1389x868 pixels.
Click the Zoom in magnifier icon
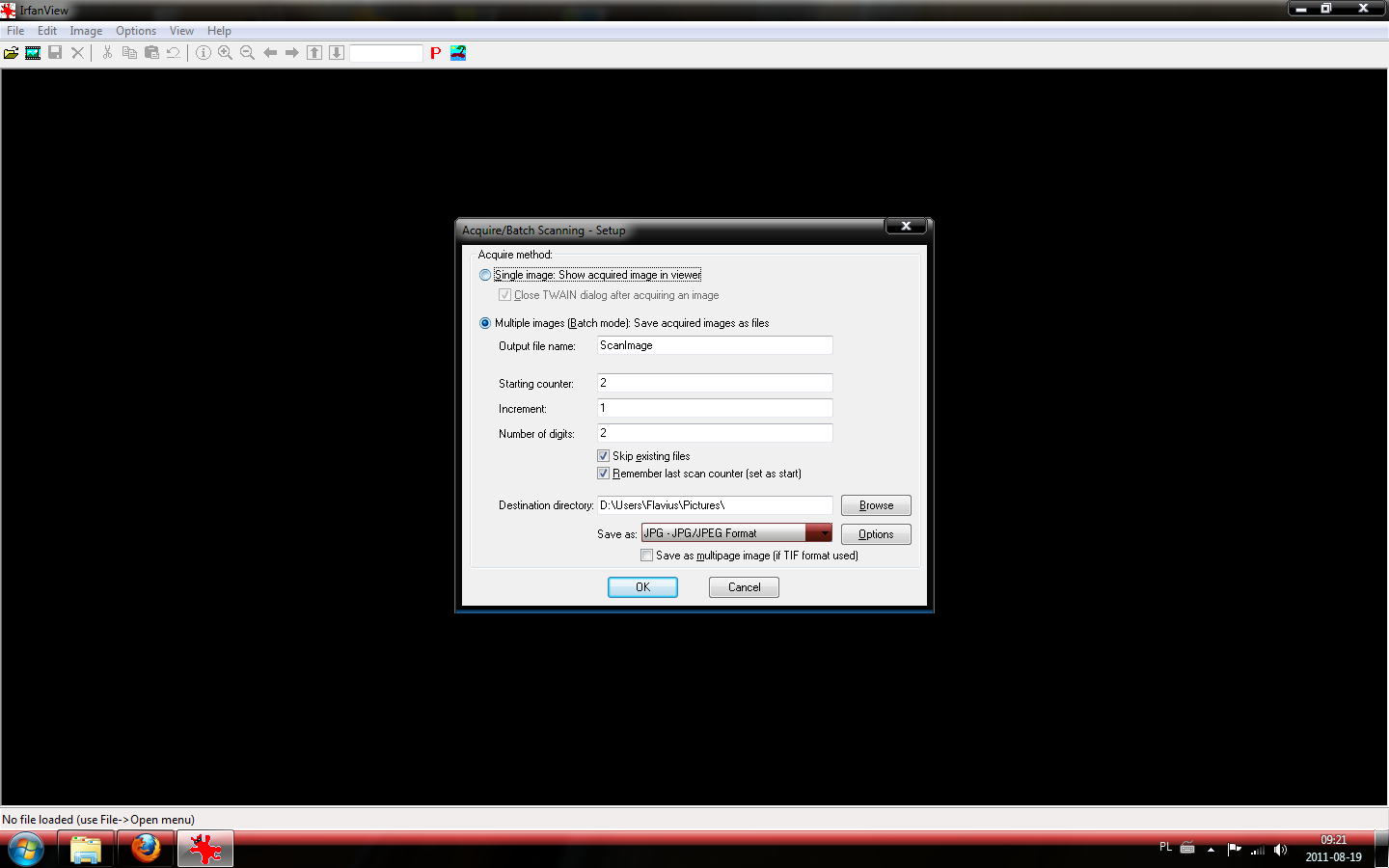[x=225, y=53]
